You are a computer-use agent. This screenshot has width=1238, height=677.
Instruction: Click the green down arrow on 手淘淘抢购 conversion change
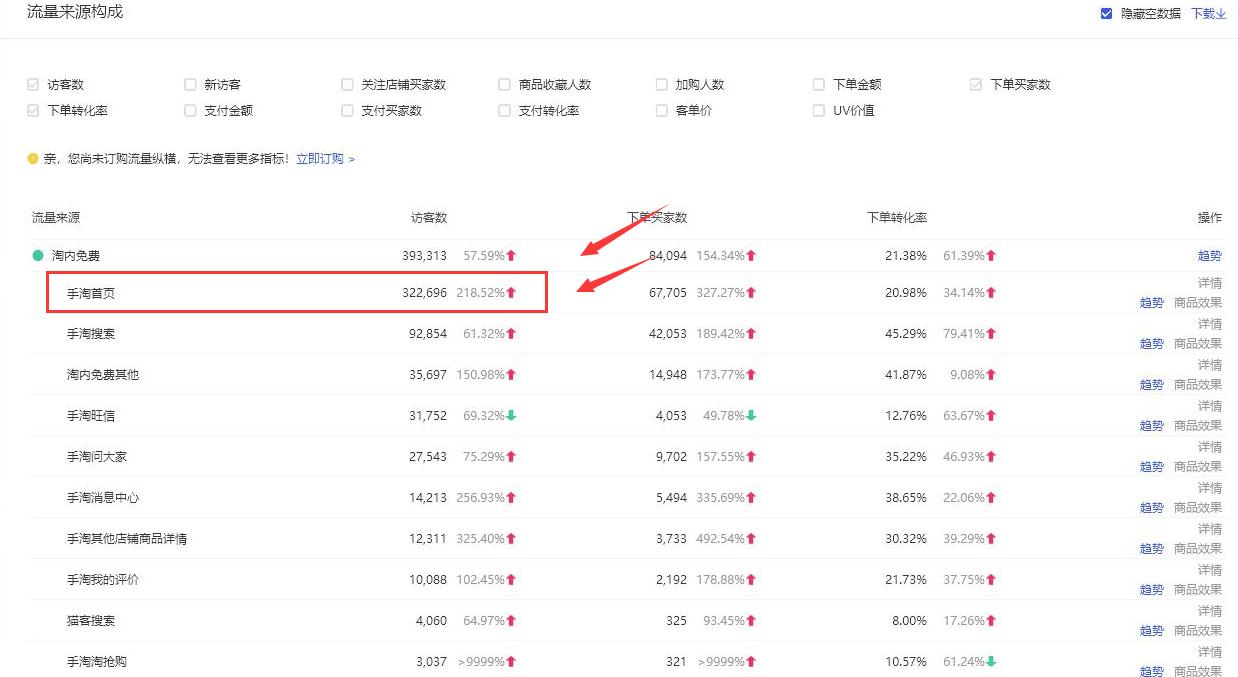993,661
